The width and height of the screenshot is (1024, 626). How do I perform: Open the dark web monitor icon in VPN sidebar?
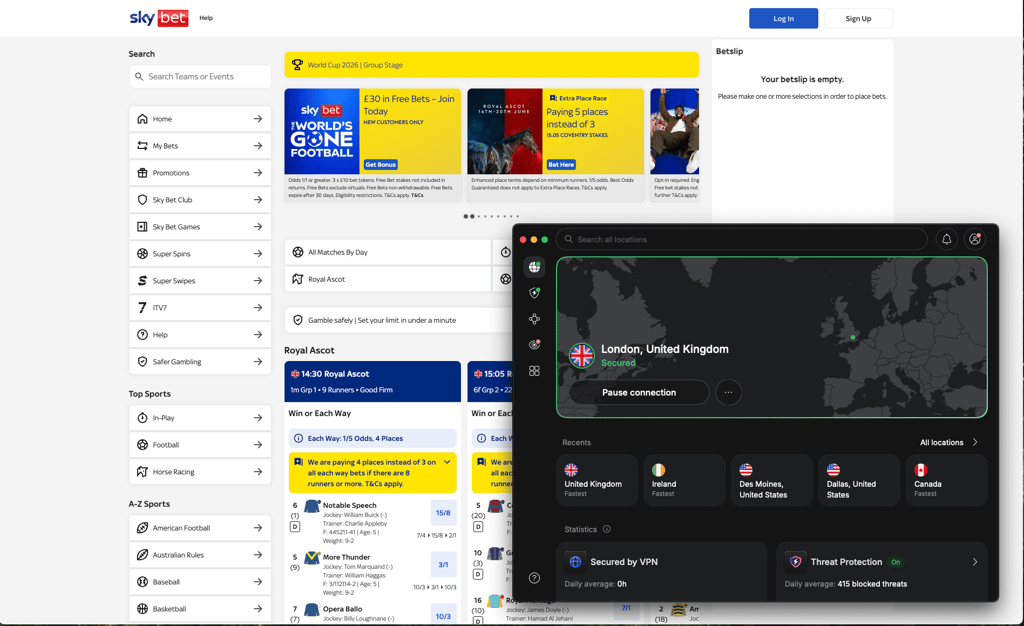tap(534, 345)
